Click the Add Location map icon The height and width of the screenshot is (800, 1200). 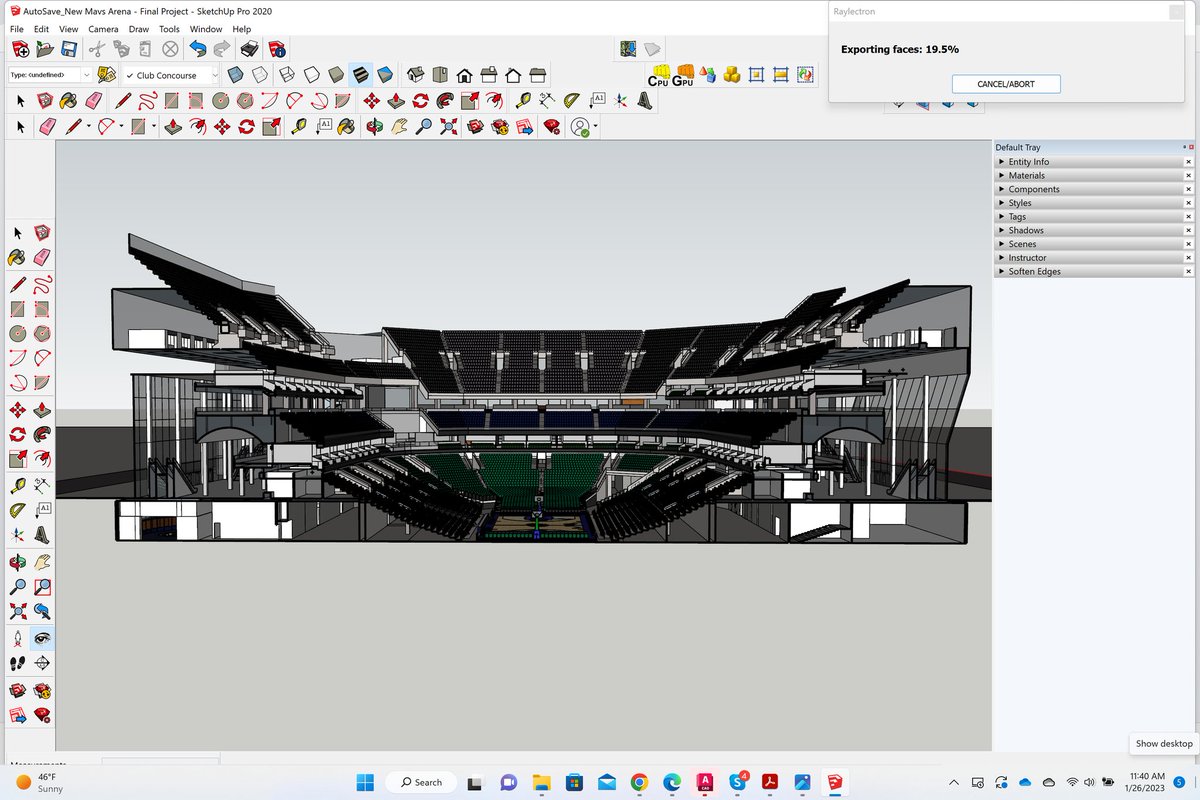tap(628, 48)
